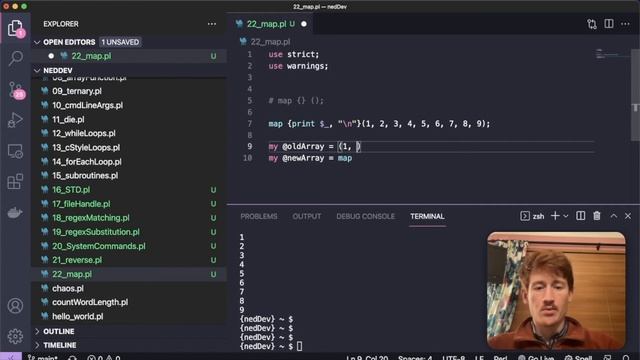
Task: Click the synchronize changes status icon
Action: coord(73,358)
